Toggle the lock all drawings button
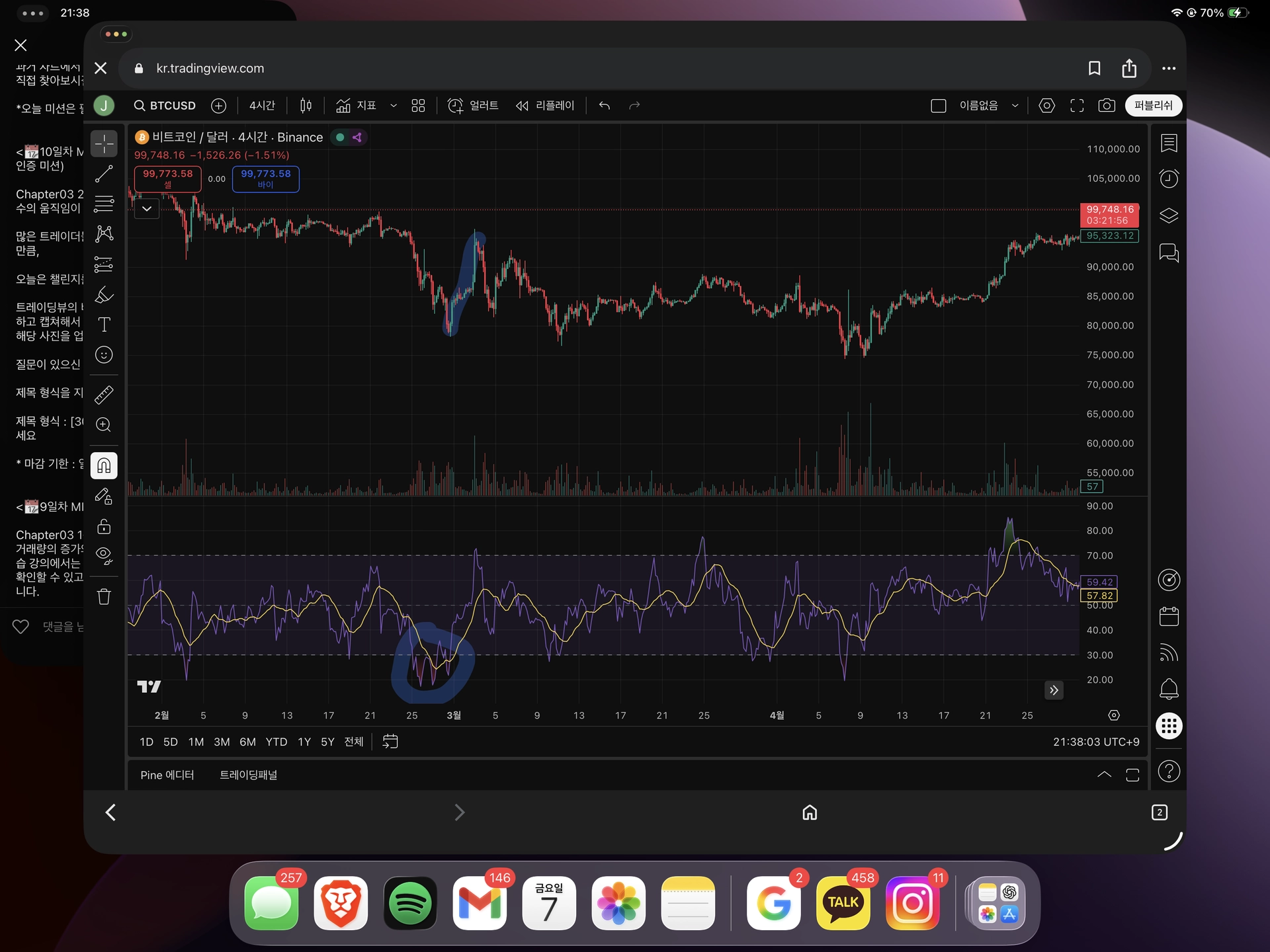The width and height of the screenshot is (1270, 952). tap(104, 527)
